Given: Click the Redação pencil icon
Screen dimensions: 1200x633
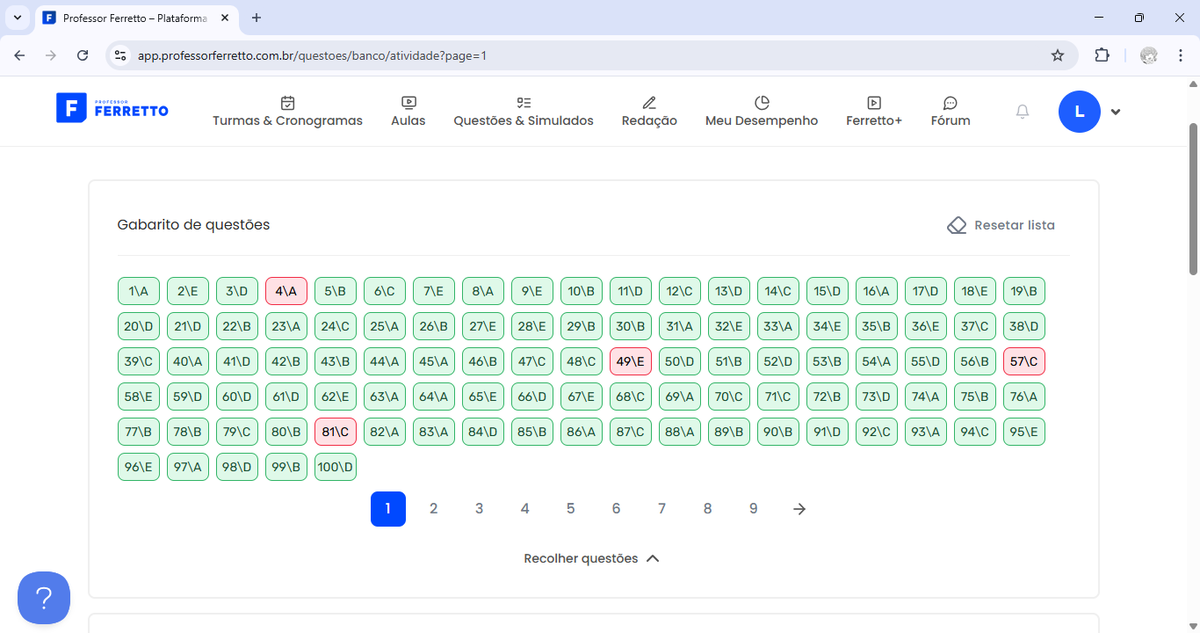Looking at the screenshot, I should pos(649,102).
